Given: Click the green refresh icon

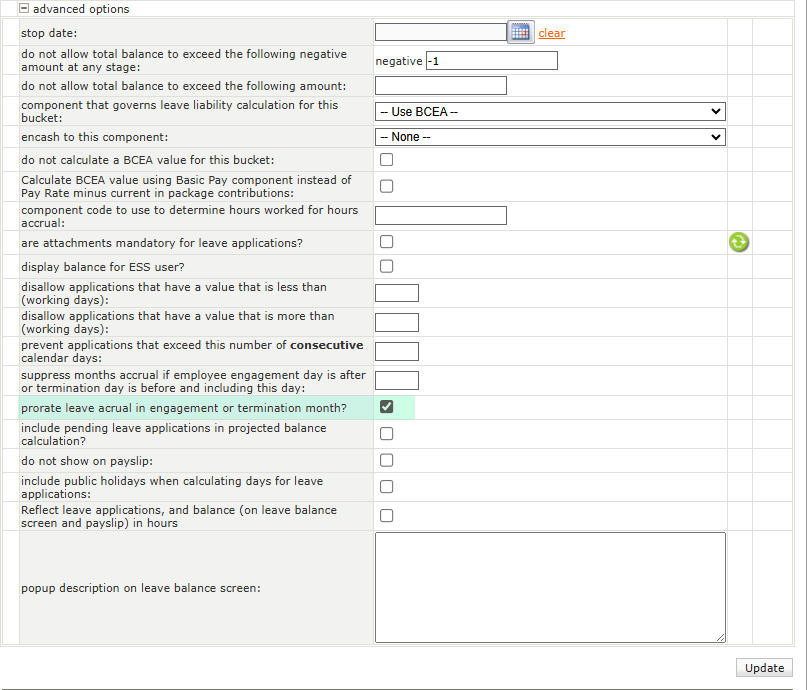Looking at the screenshot, I should (738, 242).
